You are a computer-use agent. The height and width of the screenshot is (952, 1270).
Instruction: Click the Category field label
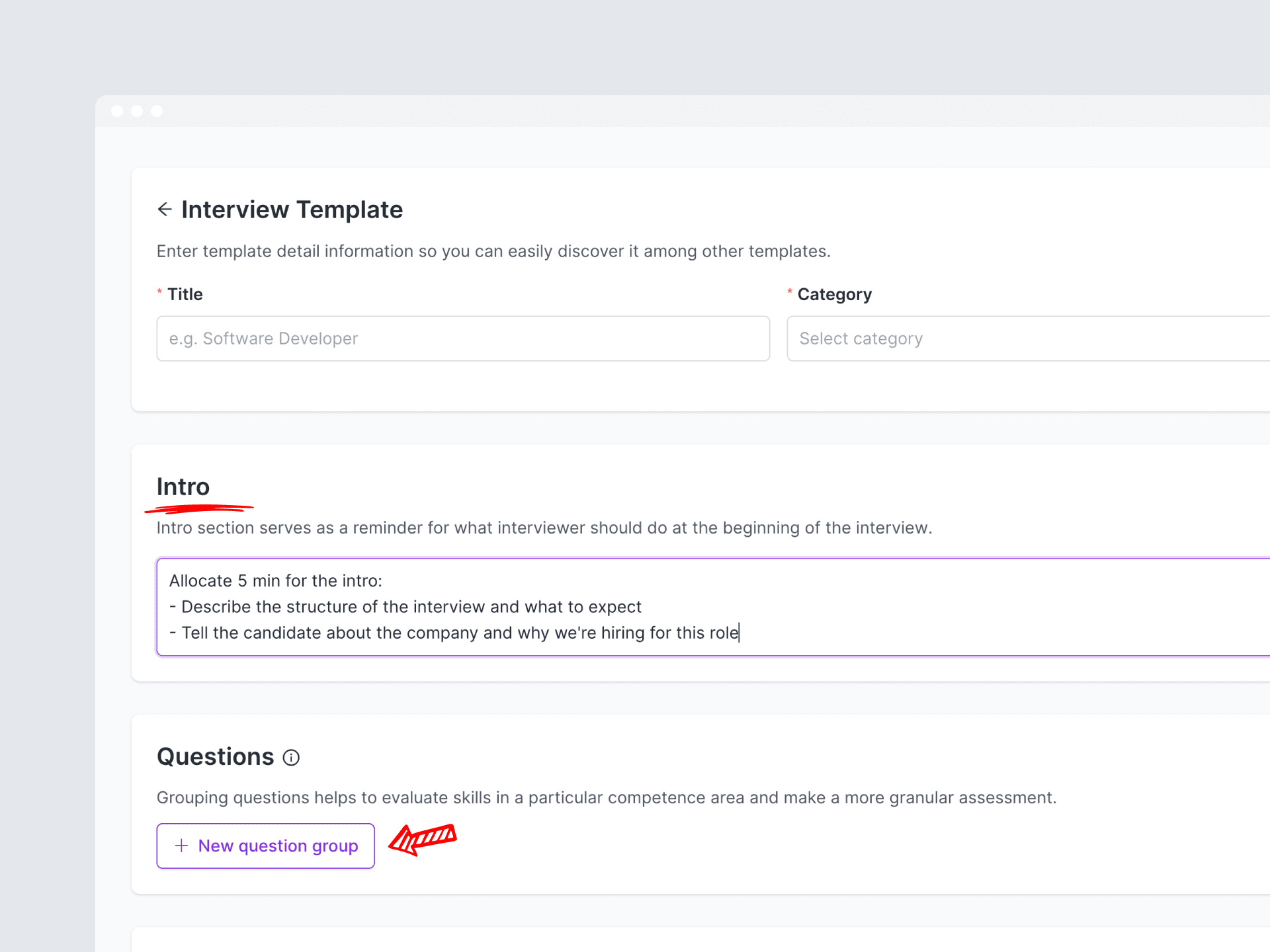click(x=834, y=294)
